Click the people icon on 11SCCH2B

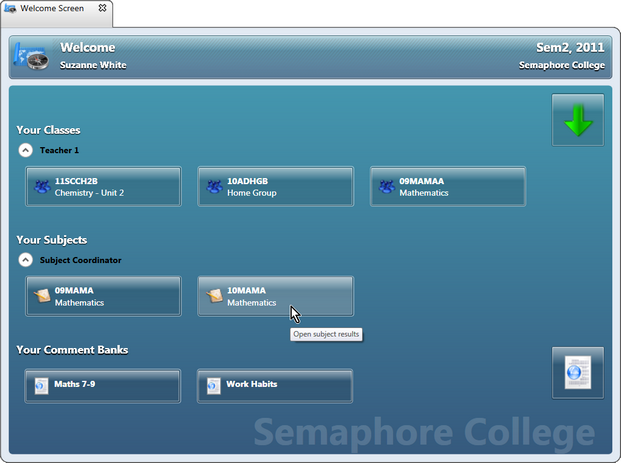point(42,187)
